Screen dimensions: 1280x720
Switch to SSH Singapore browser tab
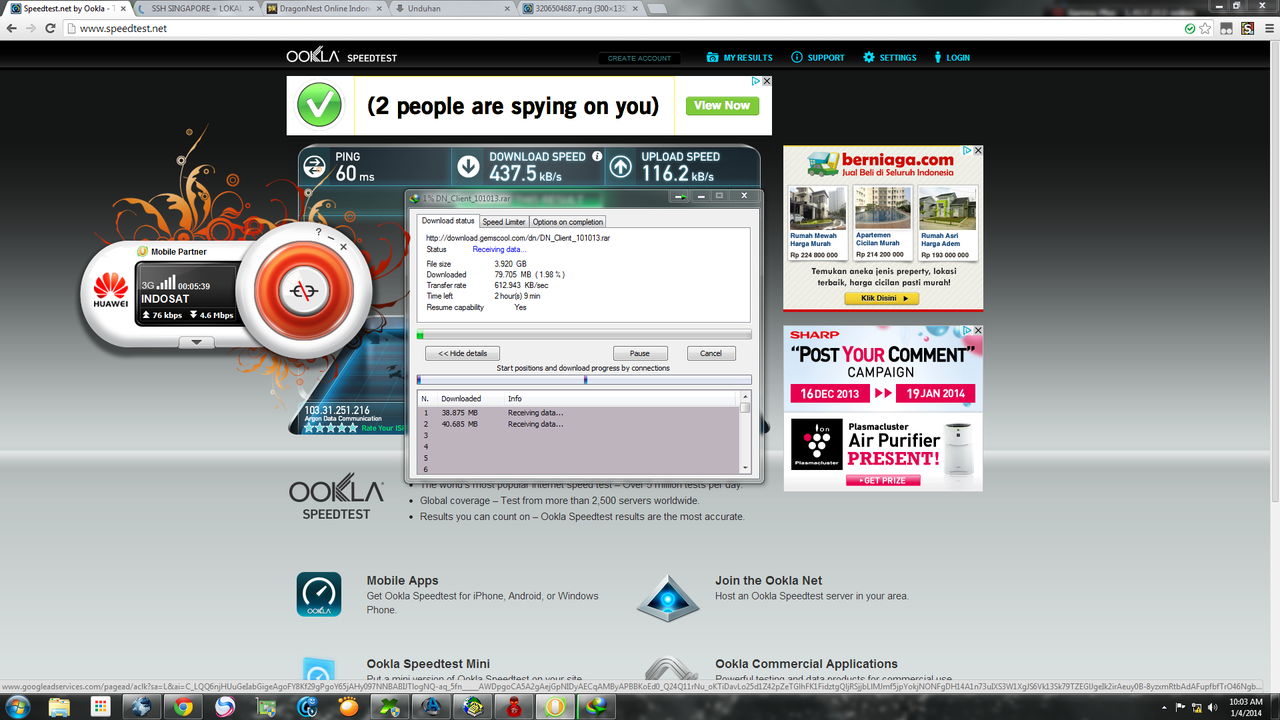(x=195, y=8)
